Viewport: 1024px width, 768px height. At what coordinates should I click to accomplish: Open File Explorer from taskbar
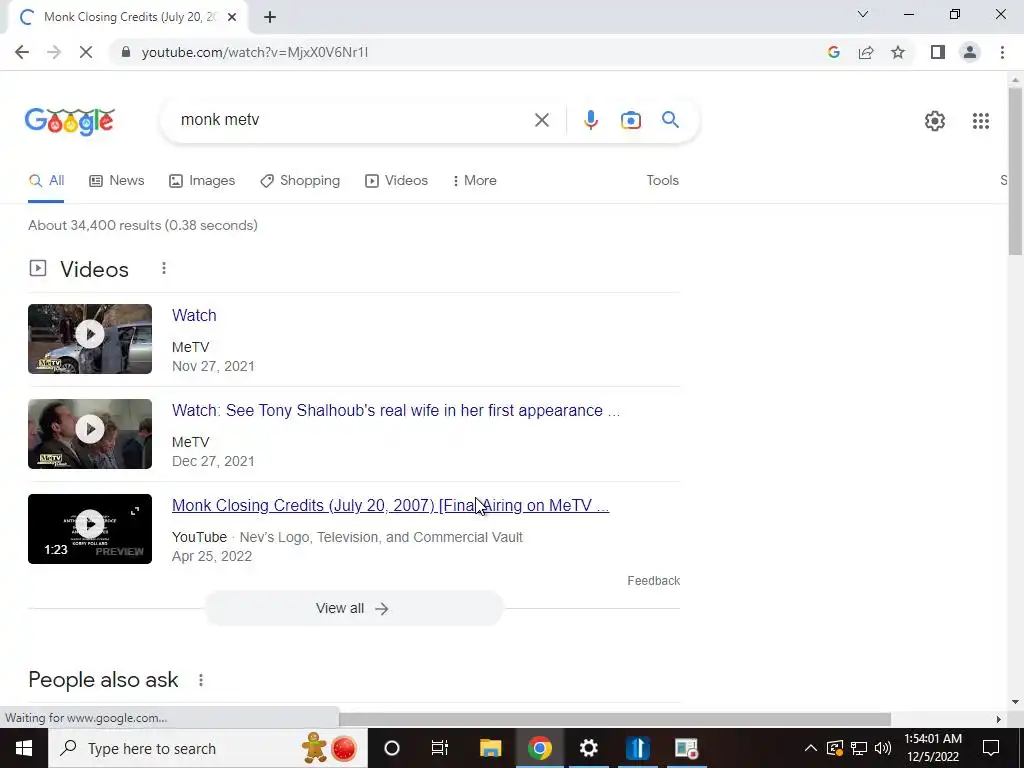pos(490,748)
